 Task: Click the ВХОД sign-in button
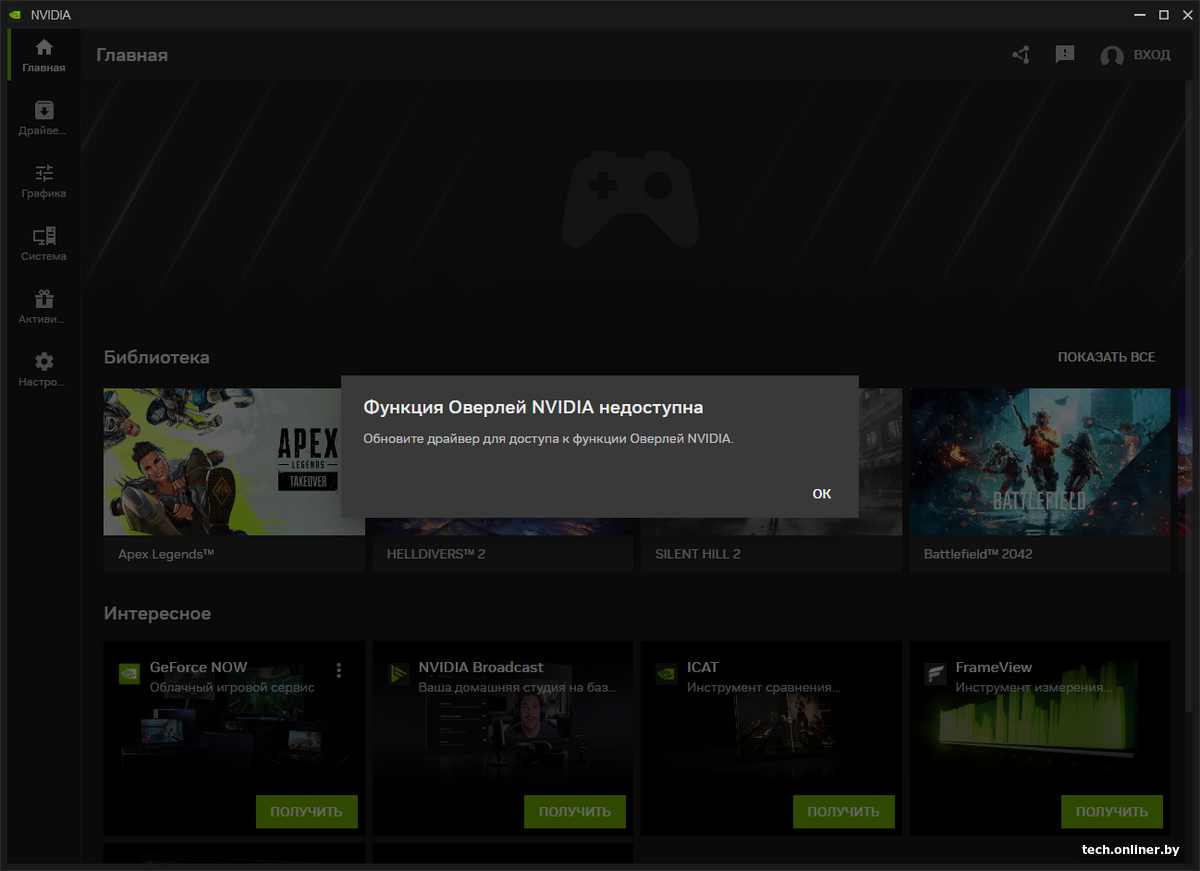coord(1135,55)
